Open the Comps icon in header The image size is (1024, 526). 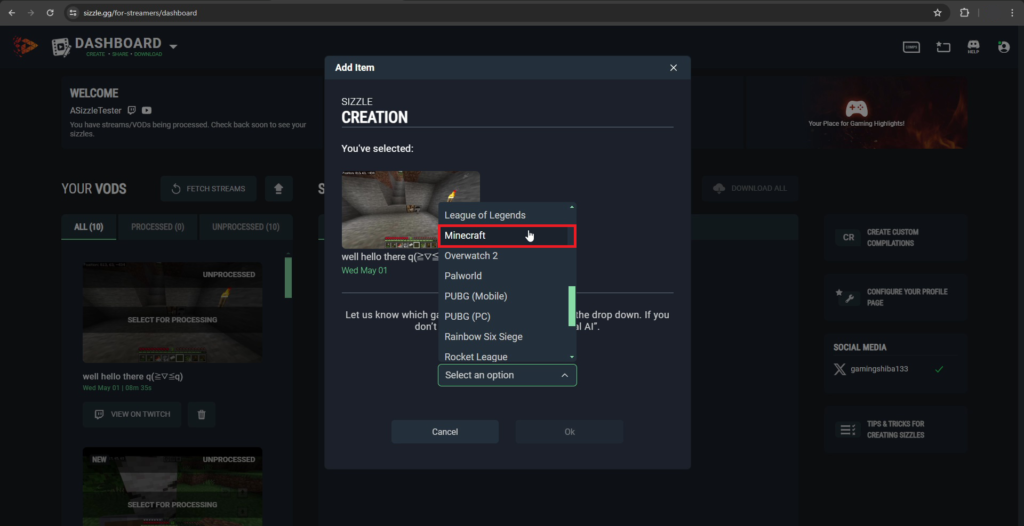pos(911,47)
